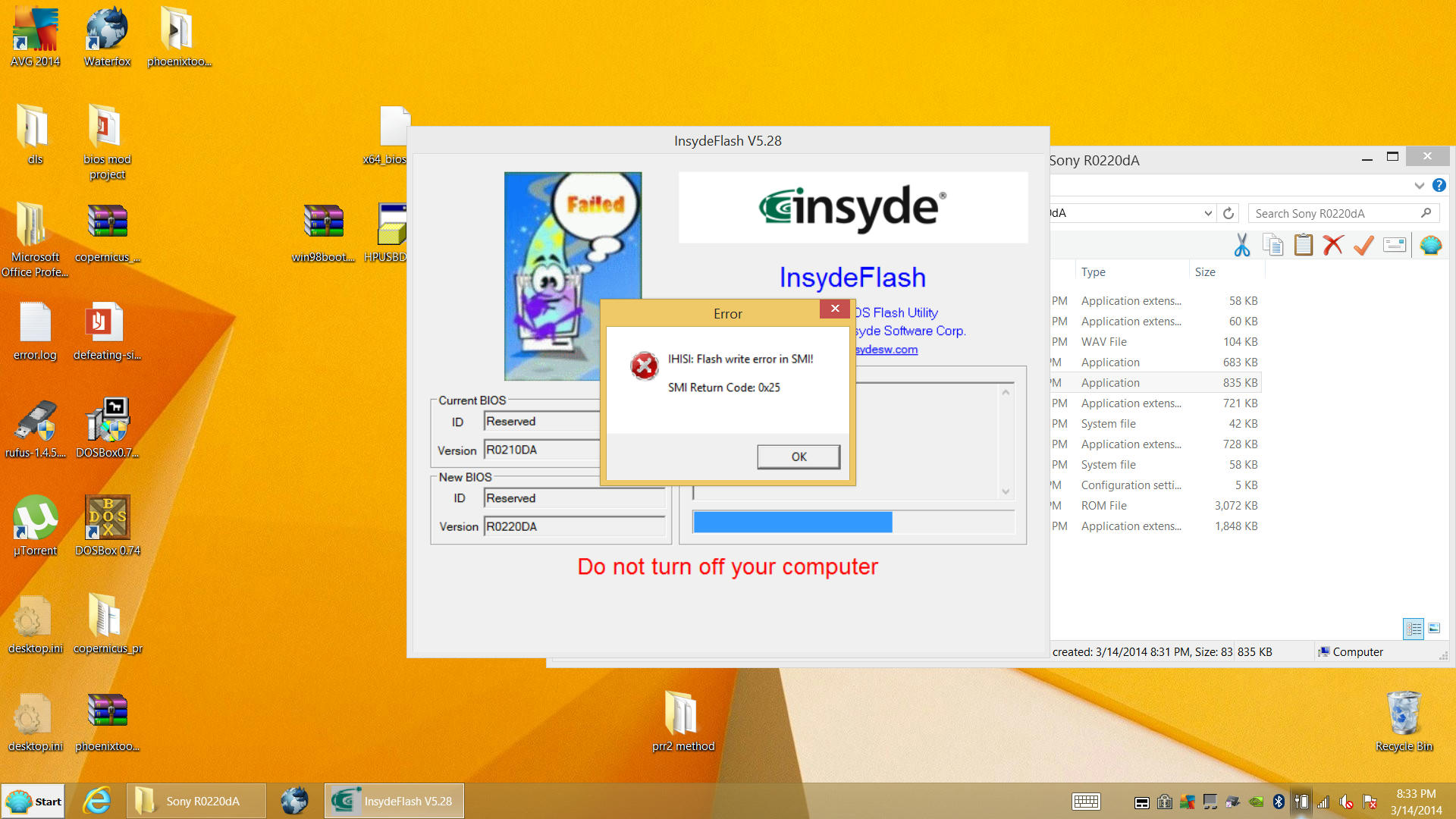Sort files by the Size column
The image size is (1456, 819).
tap(1225, 271)
